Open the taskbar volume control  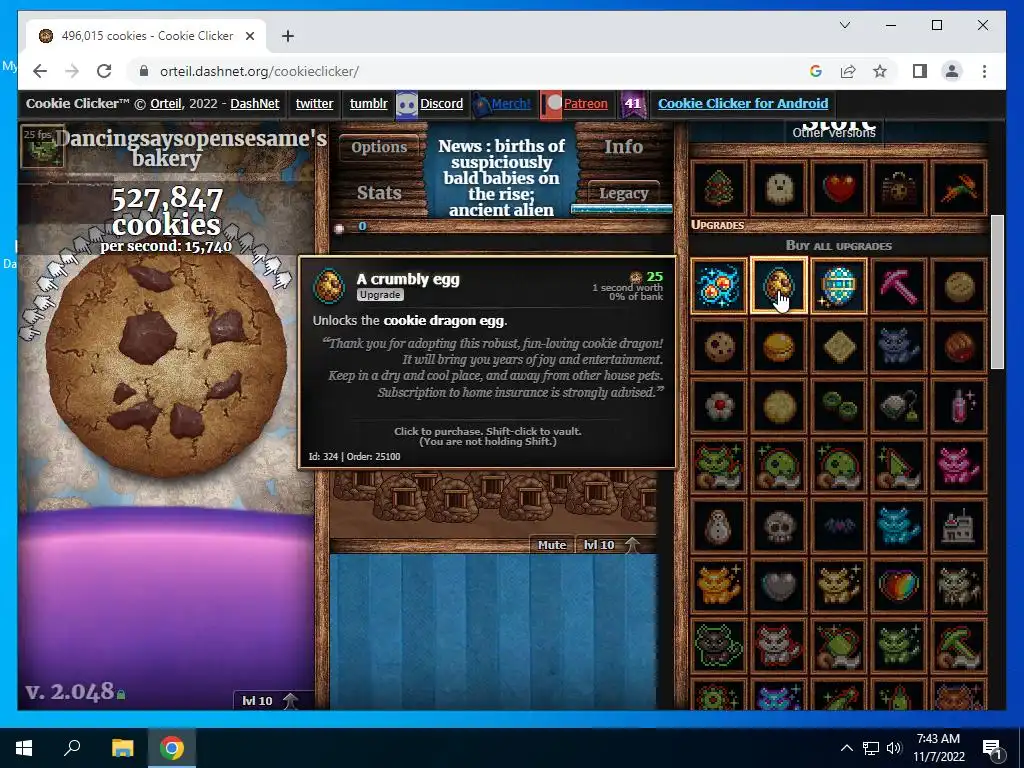click(894, 748)
